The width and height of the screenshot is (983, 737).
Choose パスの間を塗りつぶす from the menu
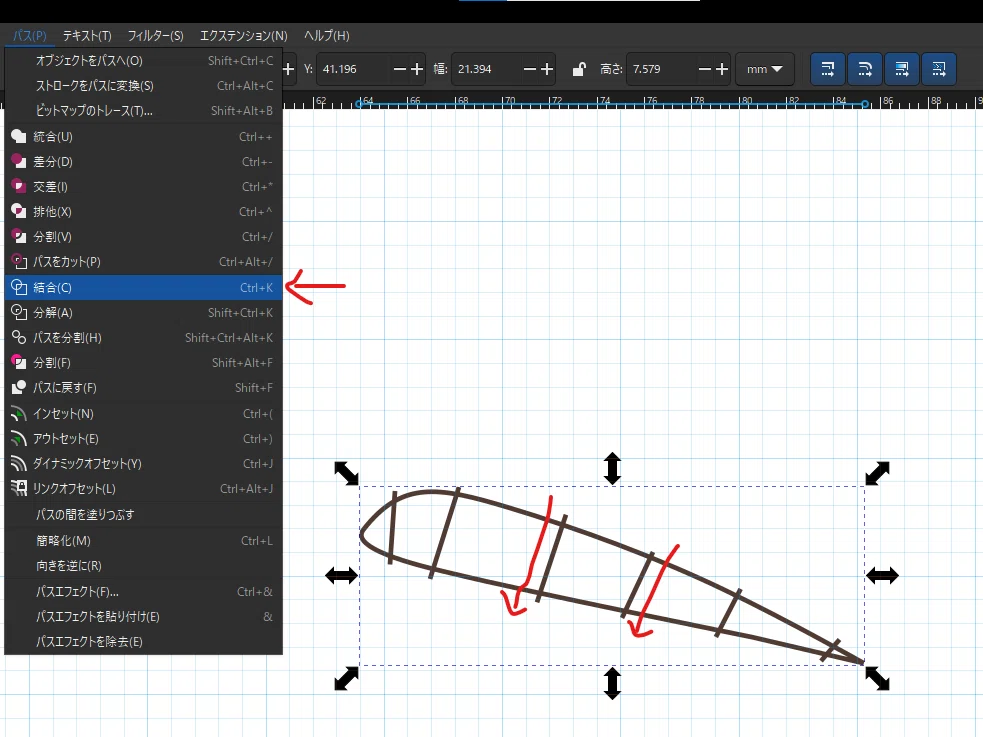(x=144, y=515)
